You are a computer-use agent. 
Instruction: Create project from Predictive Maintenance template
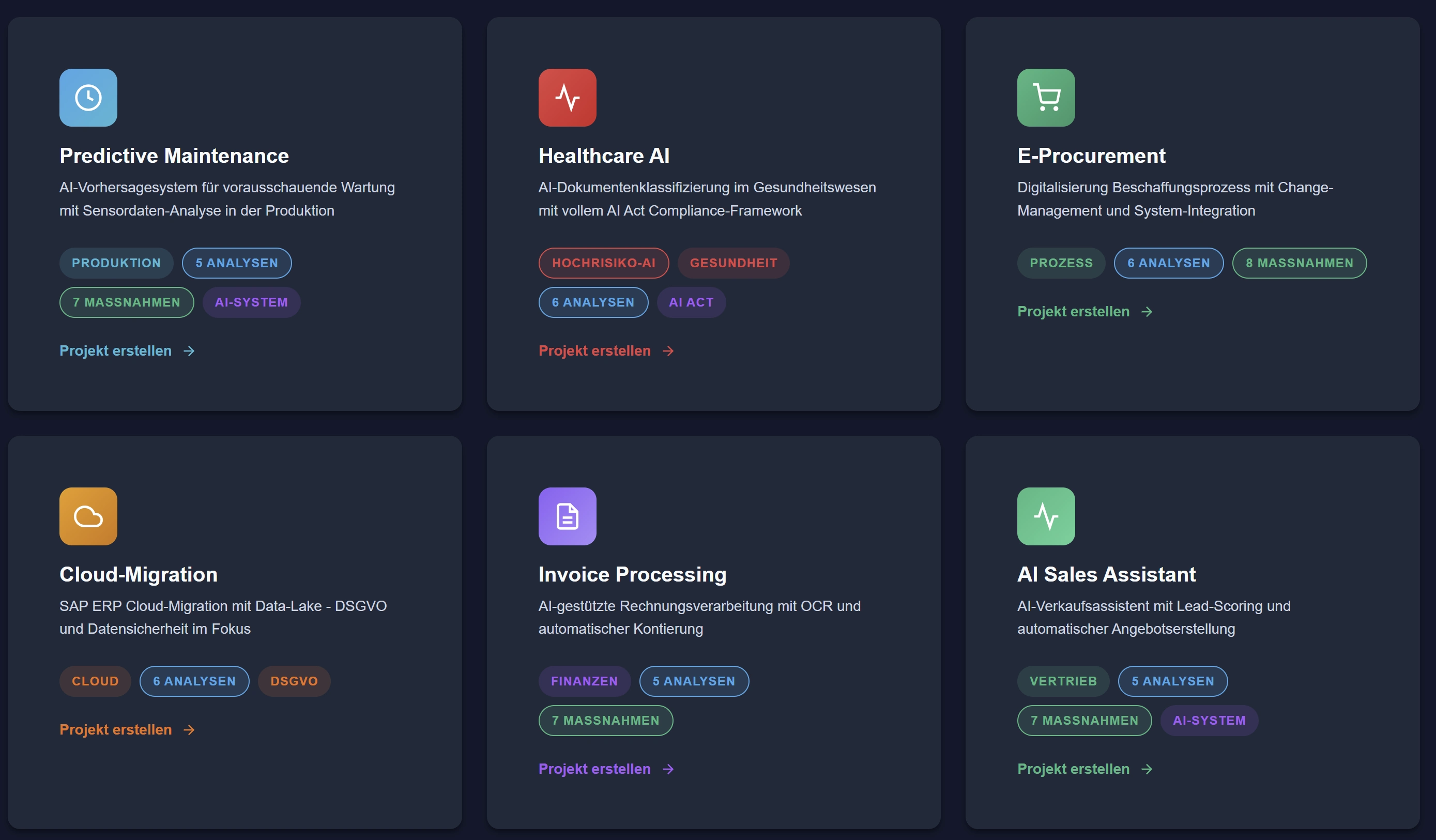point(116,351)
